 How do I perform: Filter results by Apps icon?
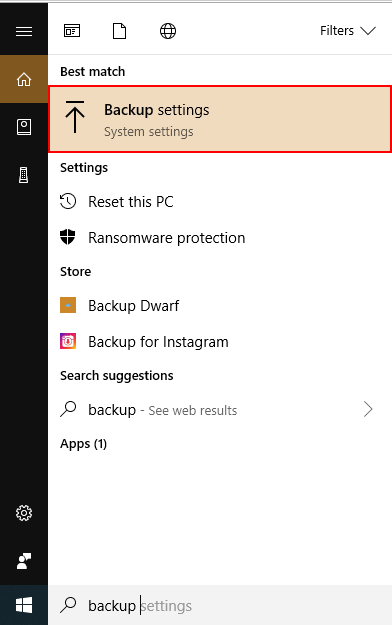click(x=72, y=31)
